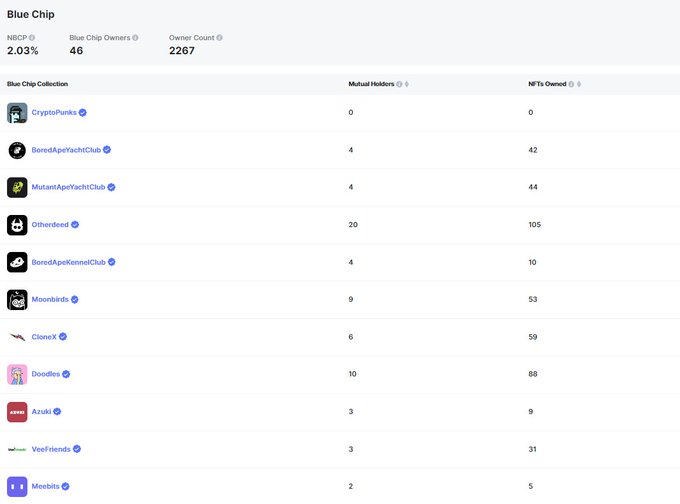Open the Doodles collection link
Image resolution: width=680 pixels, height=504 pixels.
(x=46, y=374)
